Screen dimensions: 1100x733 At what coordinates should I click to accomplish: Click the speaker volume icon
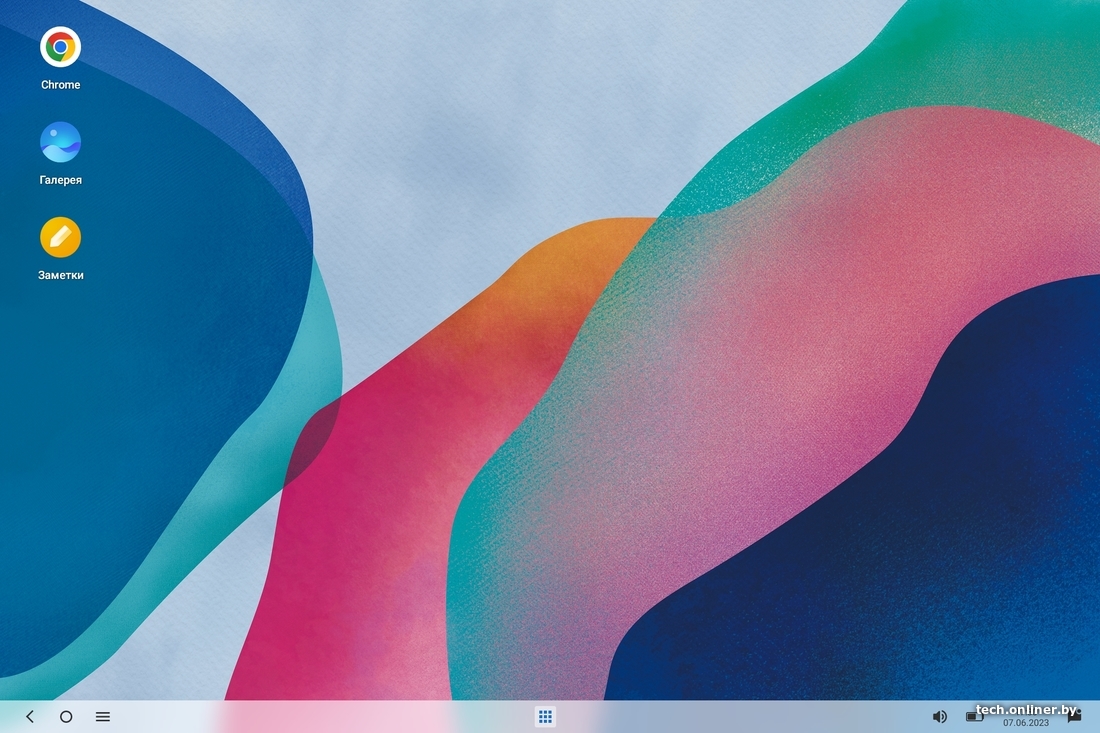click(939, 717)
